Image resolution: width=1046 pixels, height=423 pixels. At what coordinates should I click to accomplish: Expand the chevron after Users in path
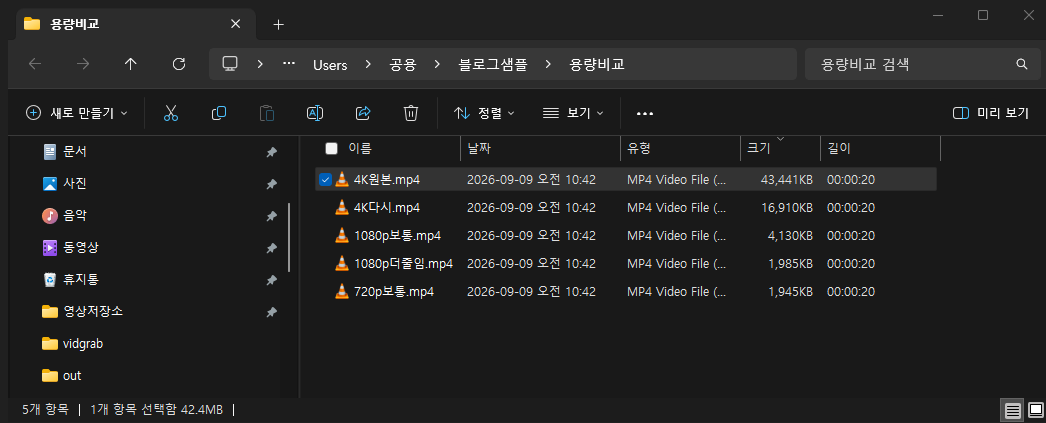368,65
